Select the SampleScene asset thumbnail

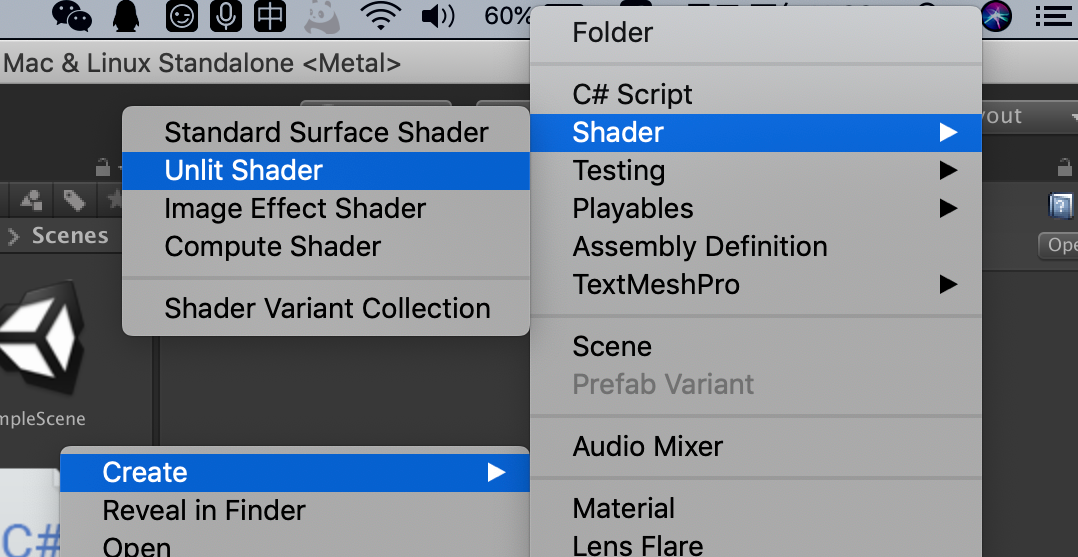point(41,337)
